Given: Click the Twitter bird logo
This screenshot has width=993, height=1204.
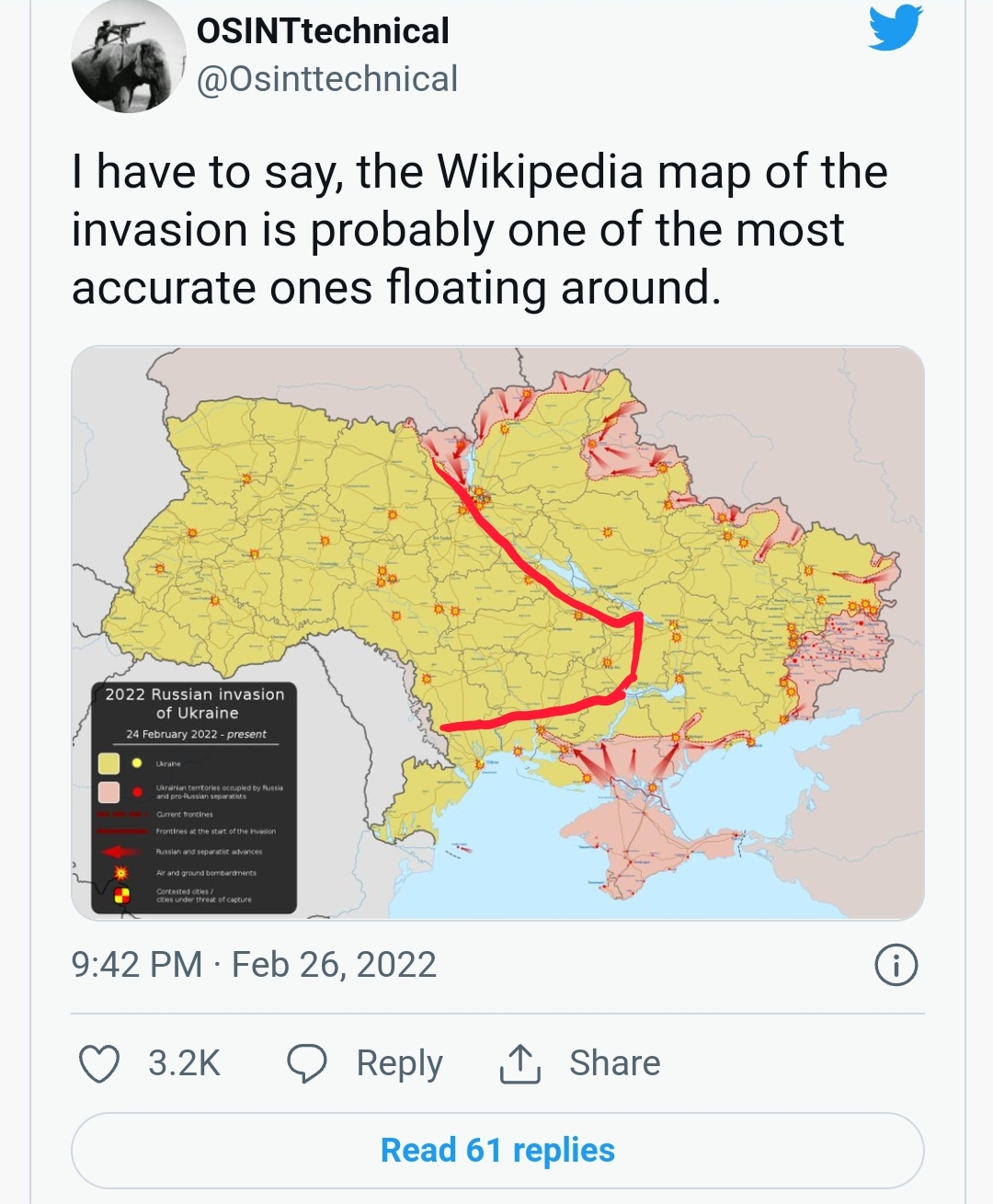Looking at the screenshot, I should 895,28.
